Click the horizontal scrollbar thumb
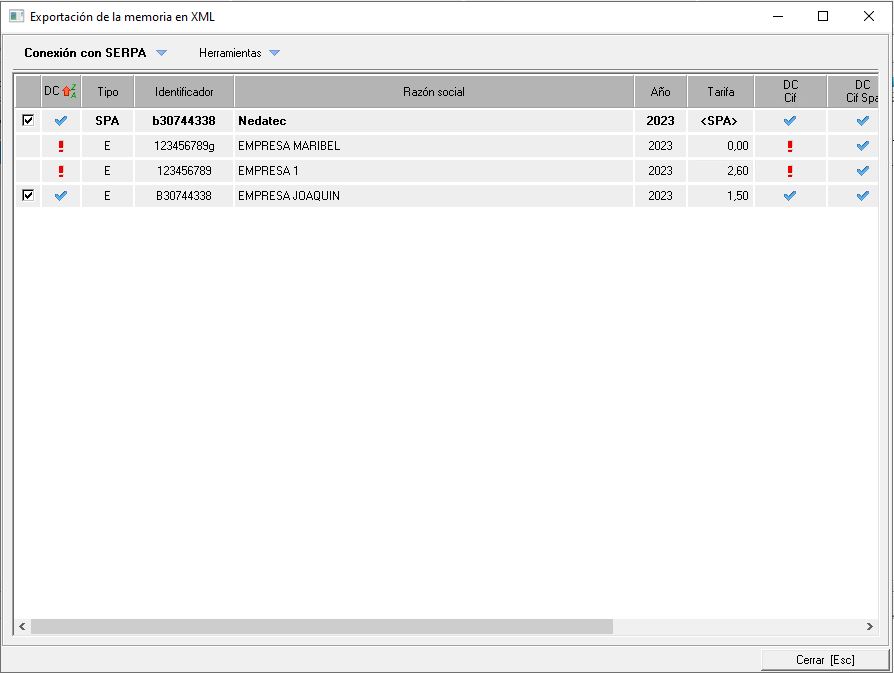The height and width of the screenshot is (673, 894). point(320,626)
